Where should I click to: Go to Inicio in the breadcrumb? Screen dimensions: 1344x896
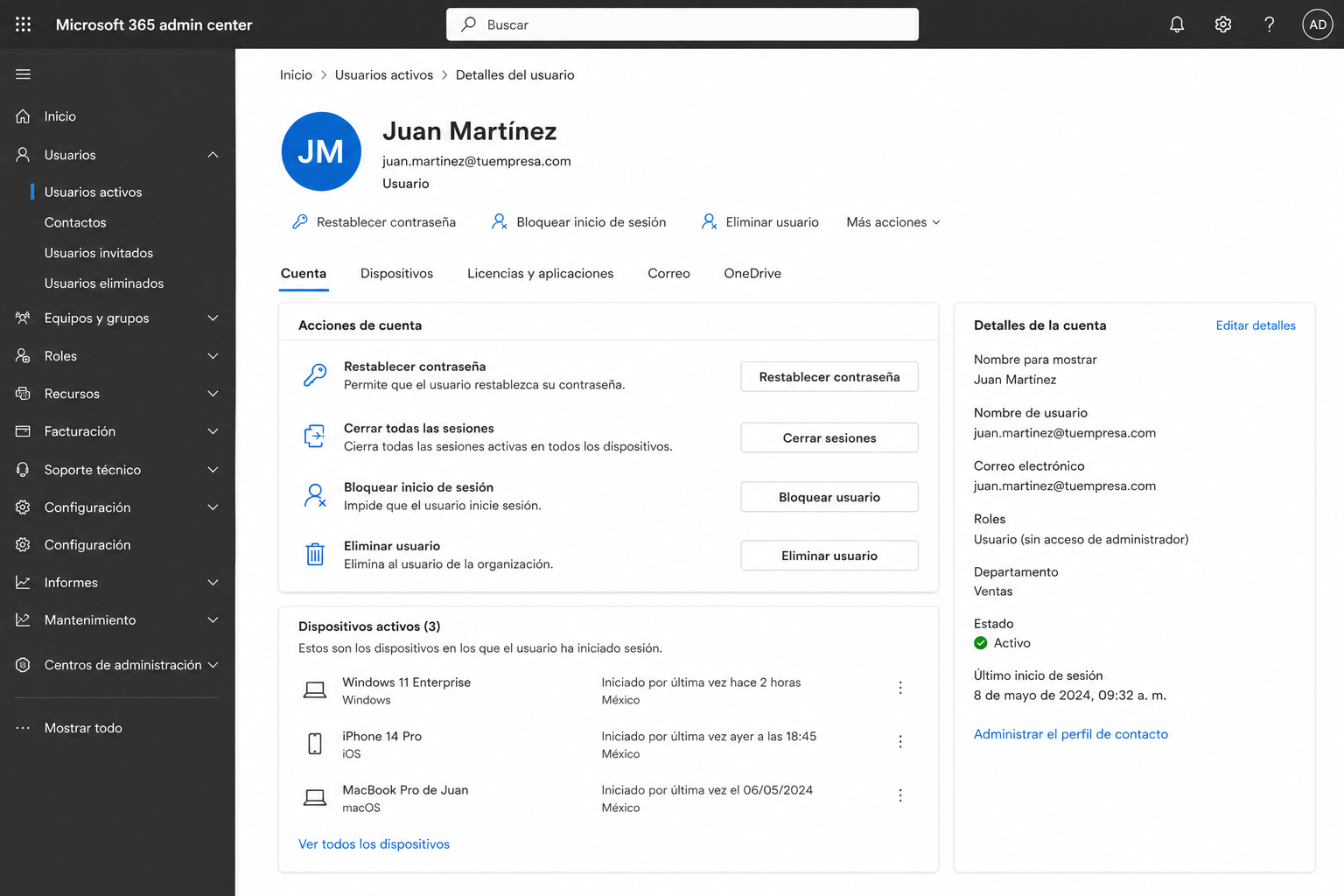296,75
